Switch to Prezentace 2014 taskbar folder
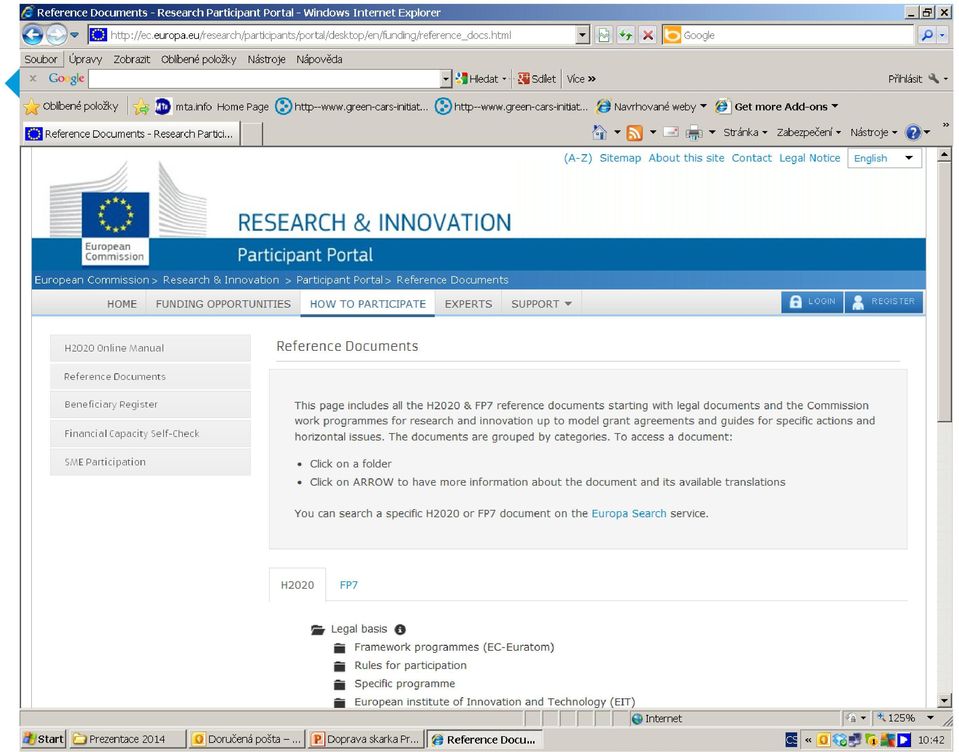Screen dimensions: 959x752 (127, 739)
